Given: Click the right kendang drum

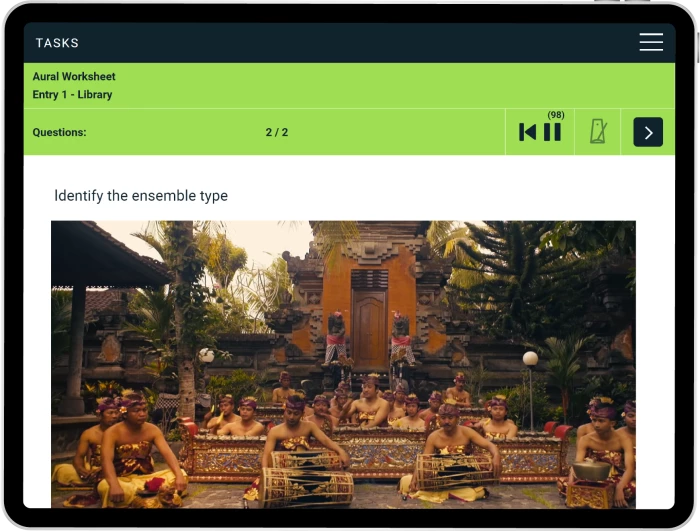Looking at the screenshot, I should click(454, 470).
